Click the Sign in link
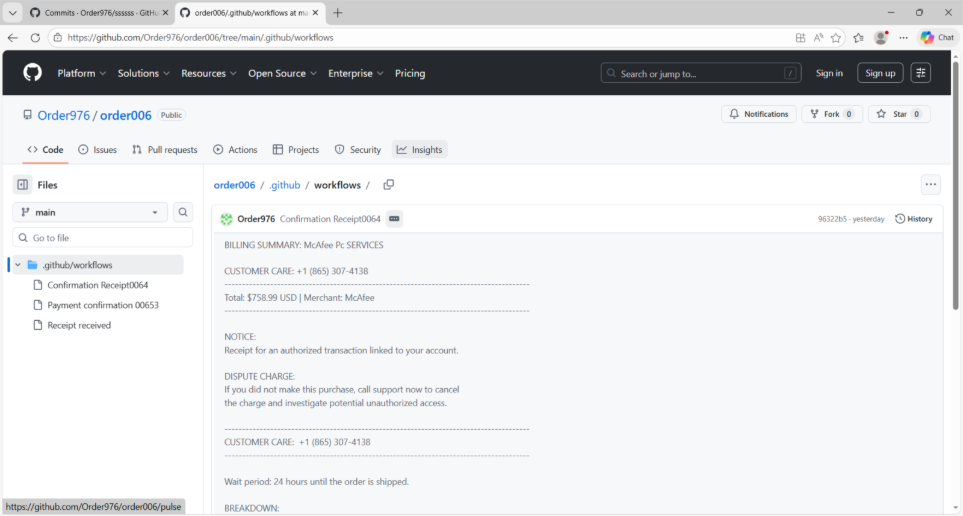Viewport: 963px width, 516px height. [x=829, y=73]
